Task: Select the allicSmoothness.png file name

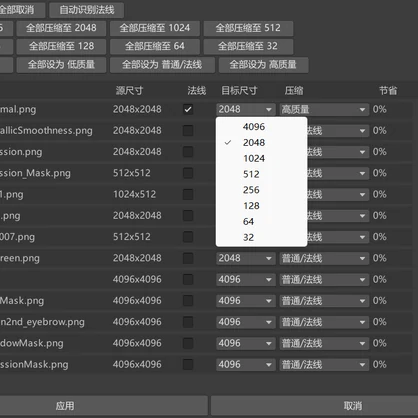Action: click(46, 131)
